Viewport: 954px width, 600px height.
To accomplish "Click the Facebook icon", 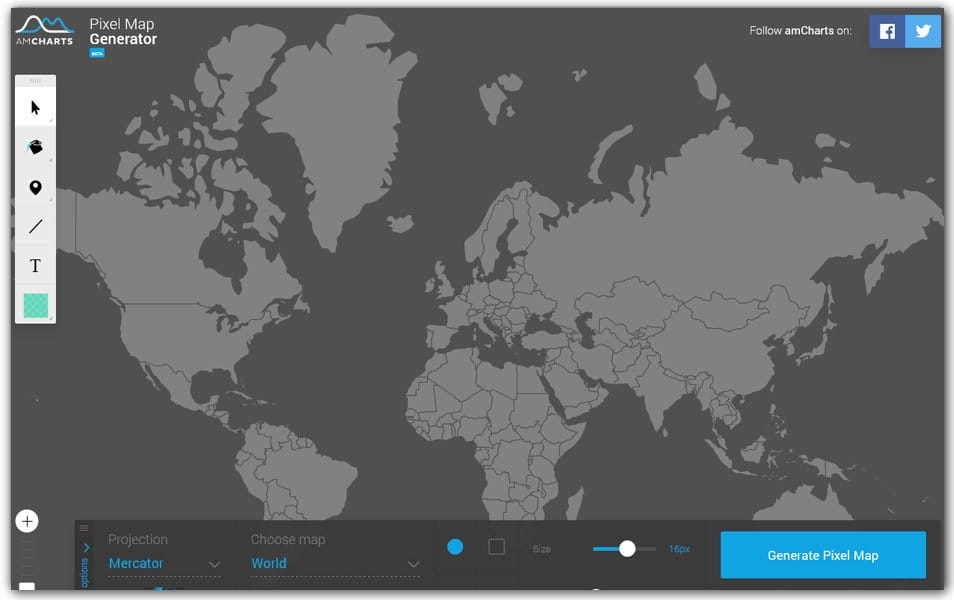I will point(886,31).
